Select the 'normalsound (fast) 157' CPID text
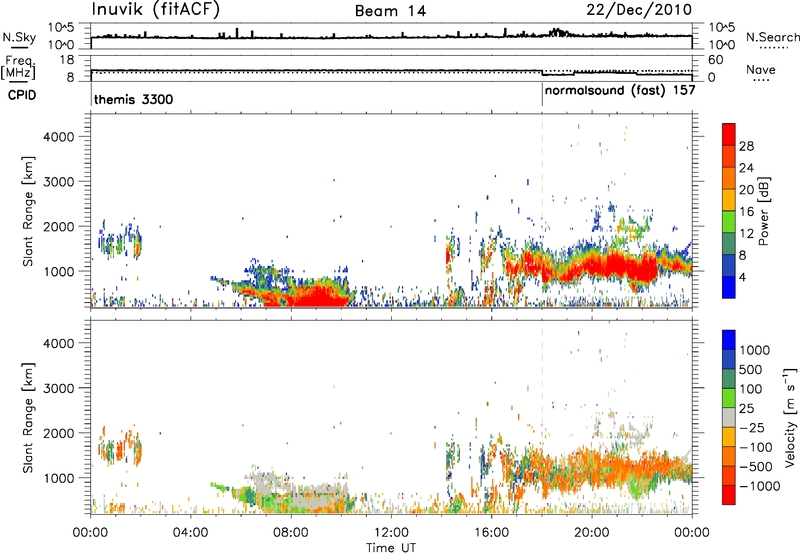The height and width of the screenshot is (554, 800). pyautogui.click(x=620, y=91)
